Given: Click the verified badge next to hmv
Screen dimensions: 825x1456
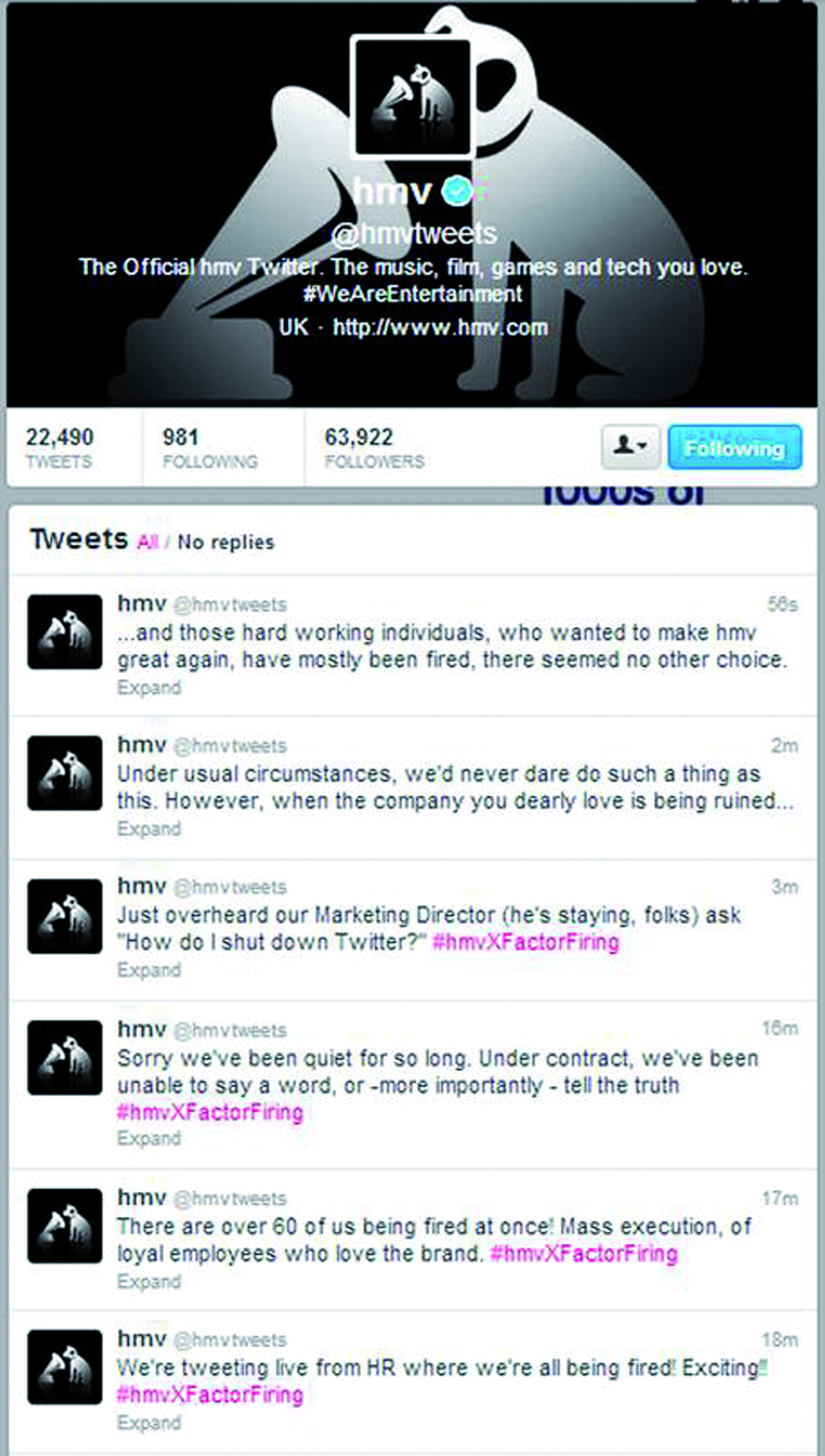Looking at the screenshot, I should tap(458, 191).
